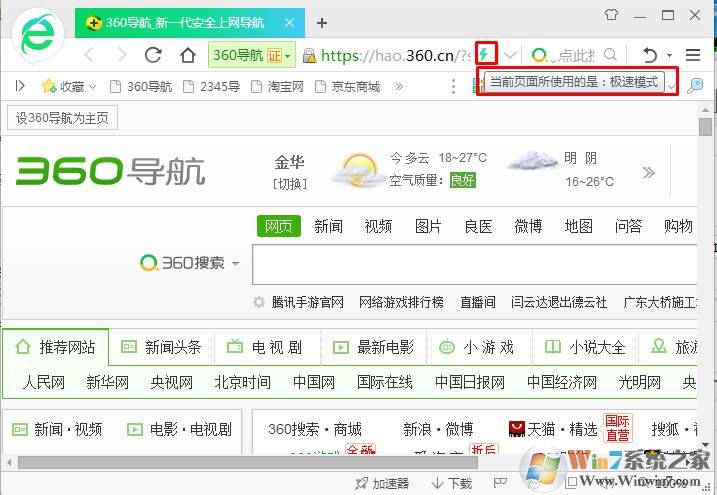This screenshot has width=717, height=495.
Task: Switch to 推荐网站 category tab
Action: pos(55,347)
